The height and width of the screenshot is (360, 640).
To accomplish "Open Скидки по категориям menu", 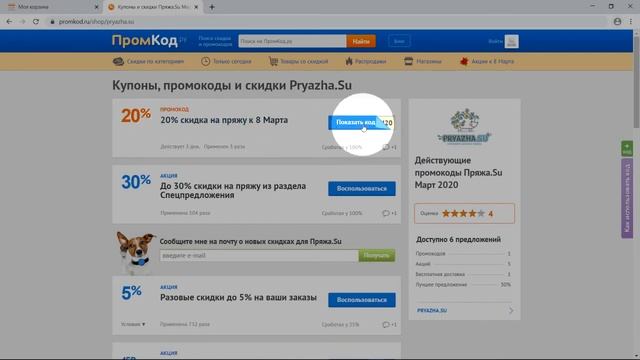I will (x=155, y=62).
